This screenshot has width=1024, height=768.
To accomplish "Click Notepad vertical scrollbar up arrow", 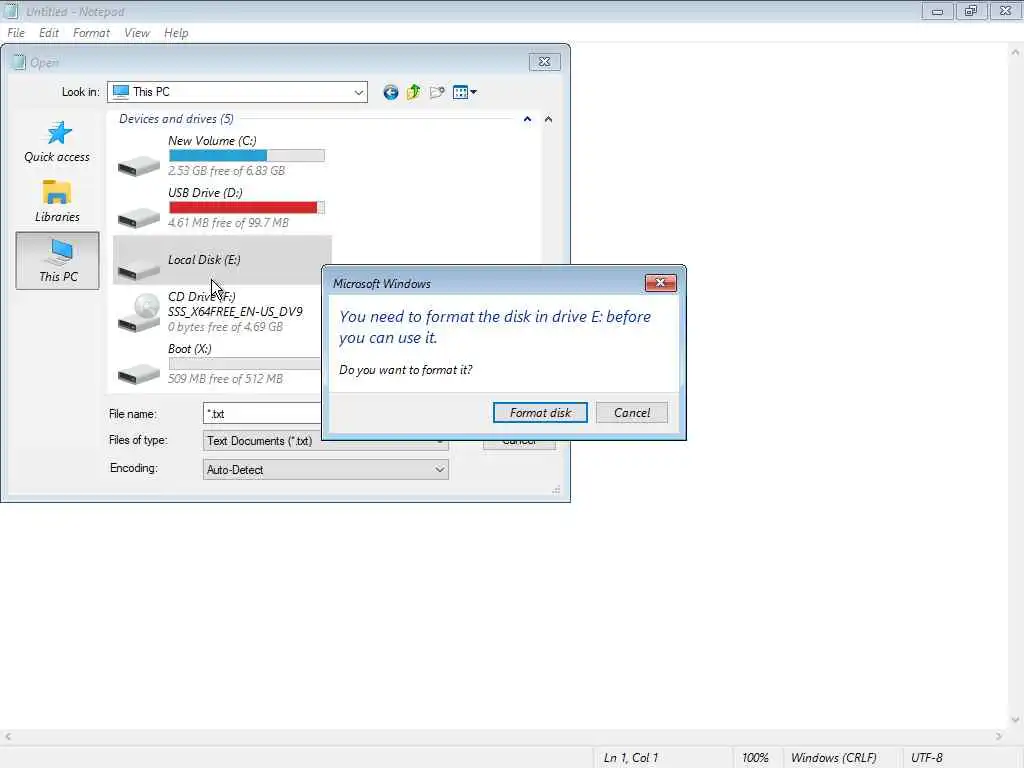I will coord(1015,52).
